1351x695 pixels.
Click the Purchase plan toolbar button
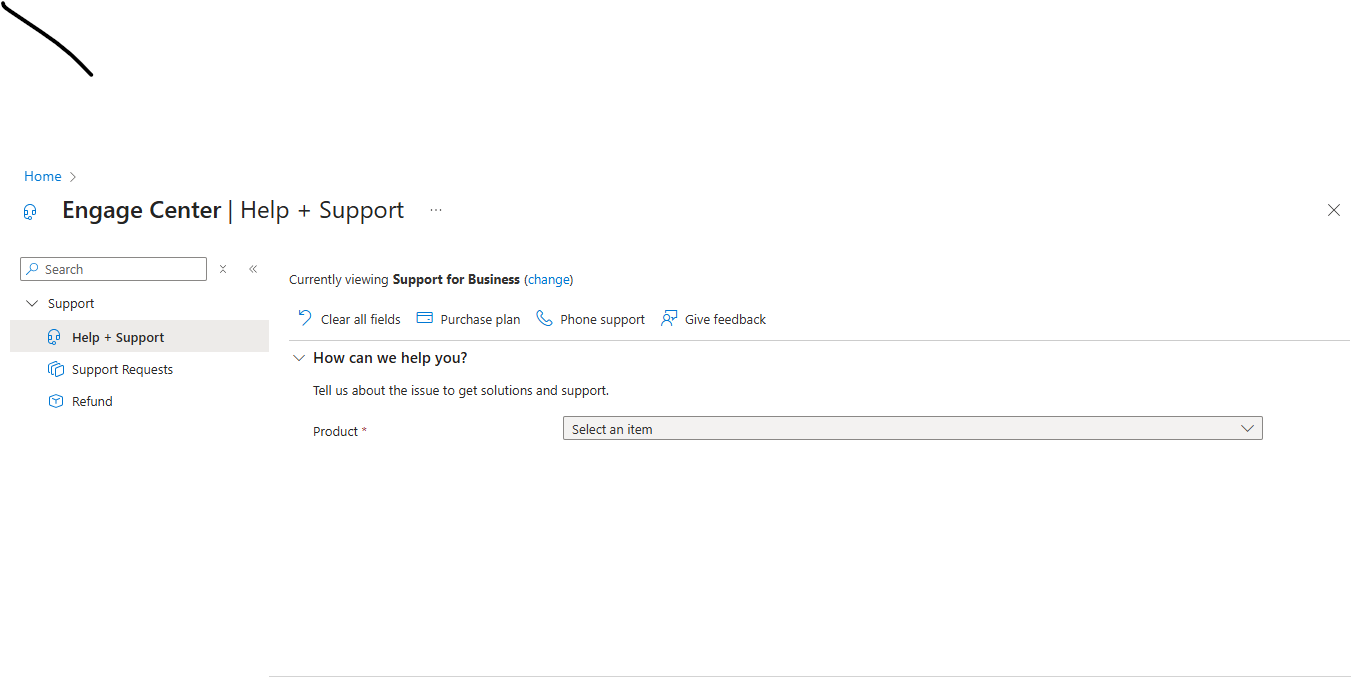tap(468, 319)
